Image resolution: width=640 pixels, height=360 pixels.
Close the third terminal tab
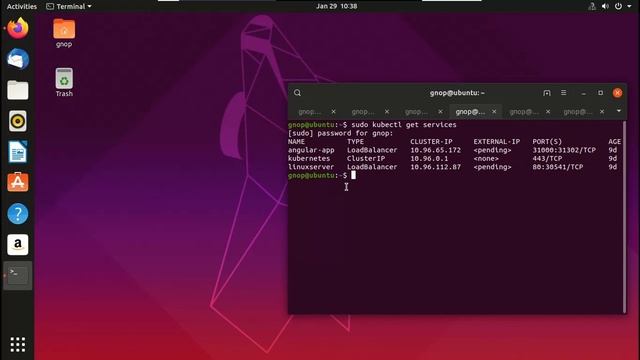coord(440,111)
